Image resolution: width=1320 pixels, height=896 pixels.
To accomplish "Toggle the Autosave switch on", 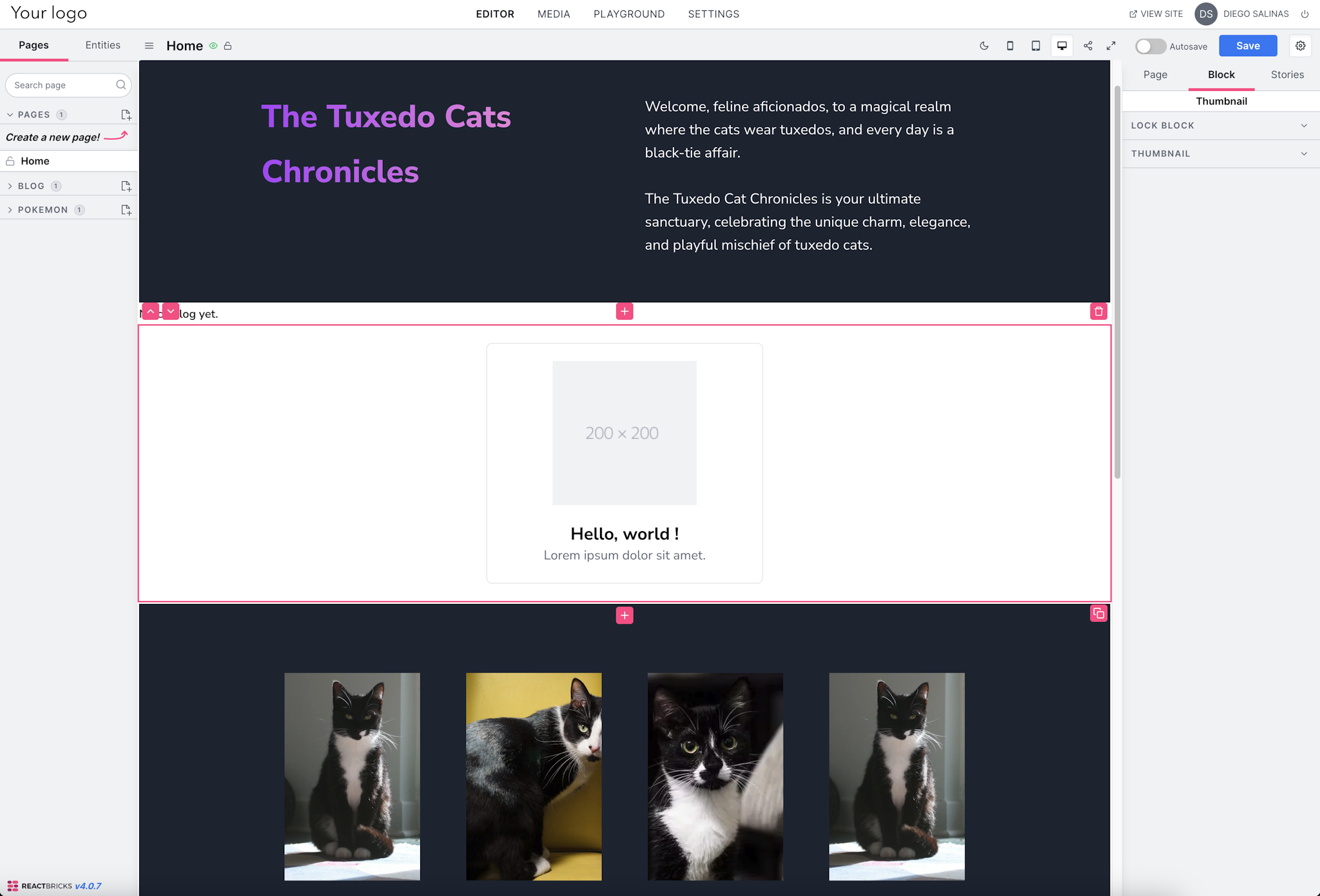I will [x=1150, y=45].
